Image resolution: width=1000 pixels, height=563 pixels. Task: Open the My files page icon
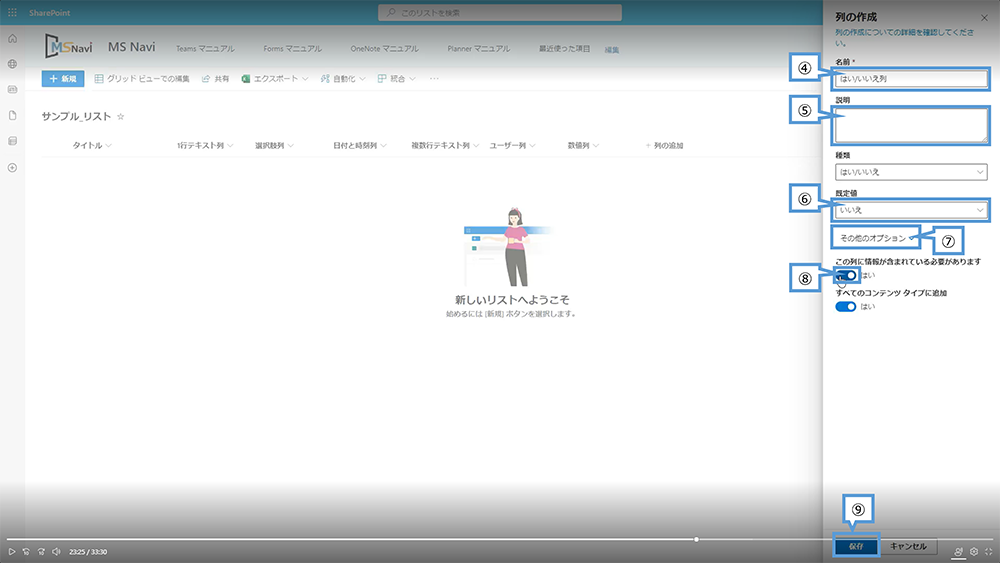[x=12, y=115]
